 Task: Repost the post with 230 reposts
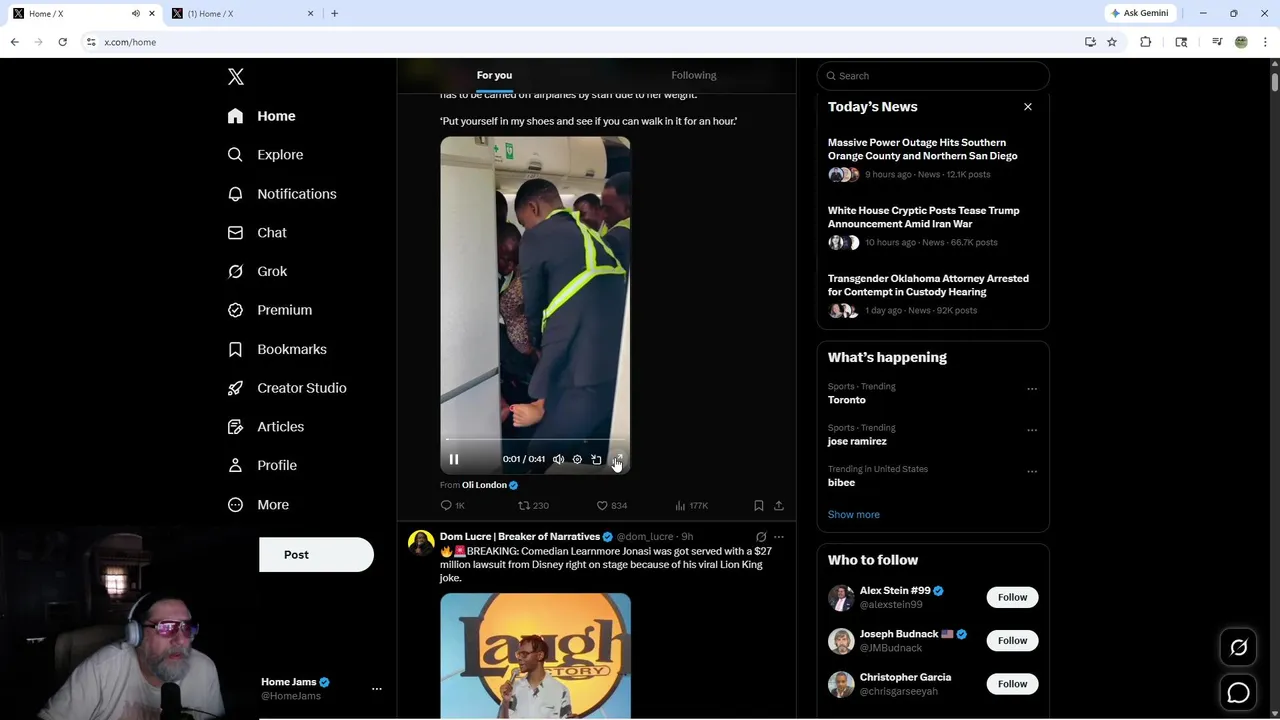click(x=533, y=506)
